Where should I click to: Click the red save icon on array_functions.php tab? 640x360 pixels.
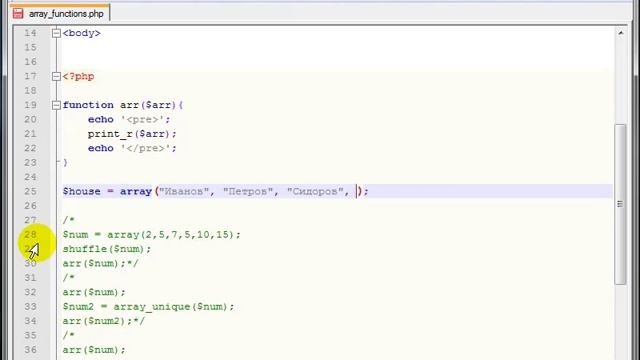(x=18, y=13)
